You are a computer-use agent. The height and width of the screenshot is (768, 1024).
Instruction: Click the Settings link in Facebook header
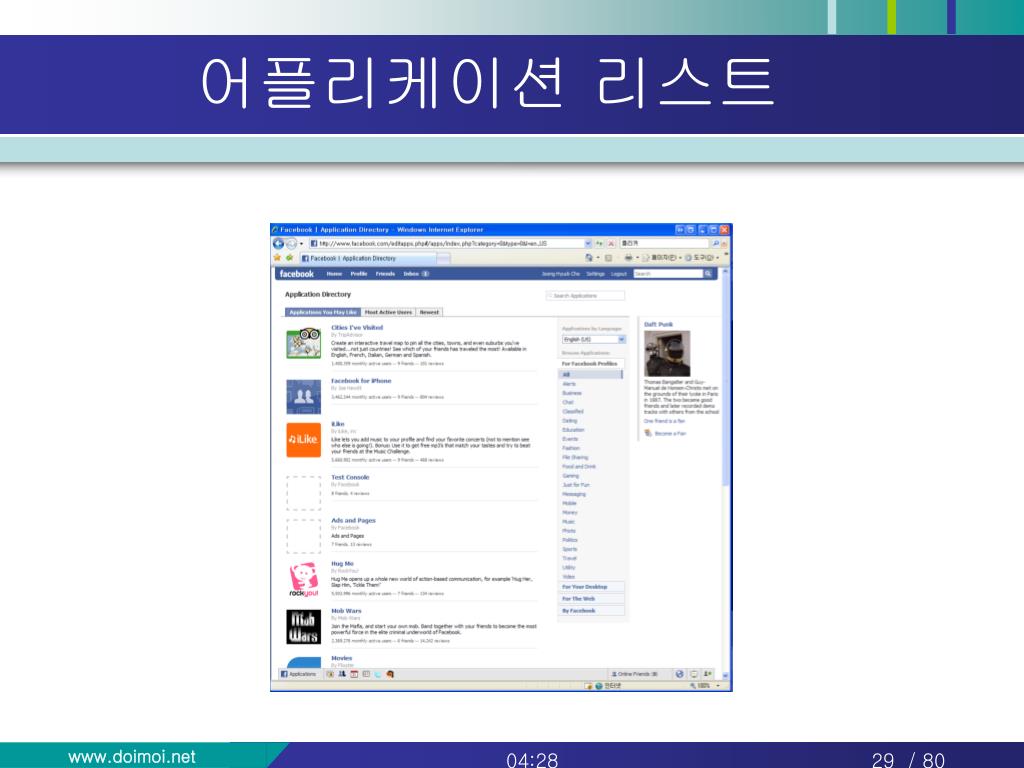(x=595, y=274)
